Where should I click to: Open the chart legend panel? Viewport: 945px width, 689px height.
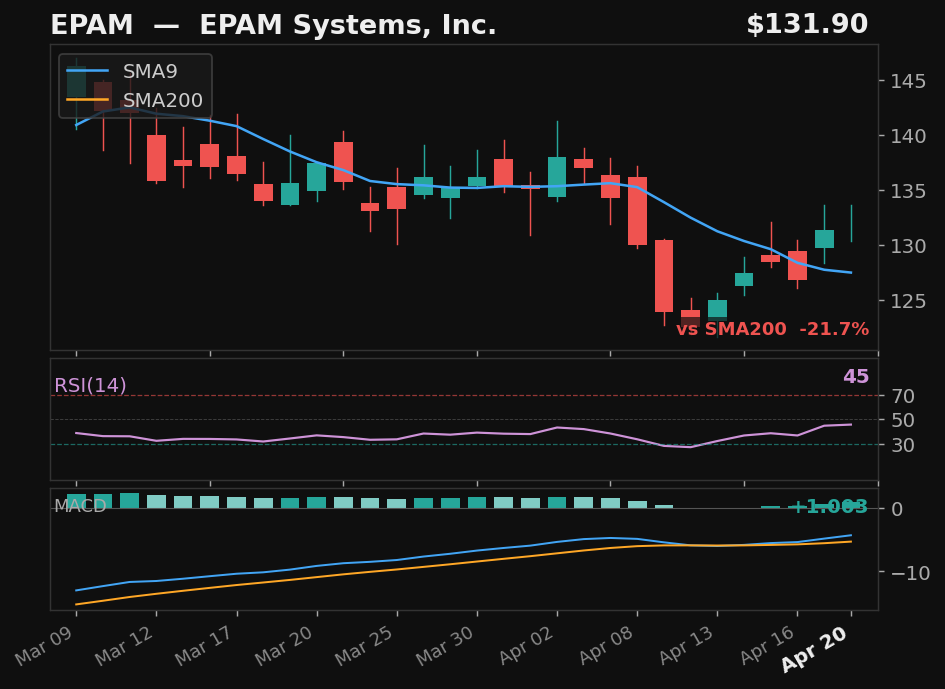133,86
